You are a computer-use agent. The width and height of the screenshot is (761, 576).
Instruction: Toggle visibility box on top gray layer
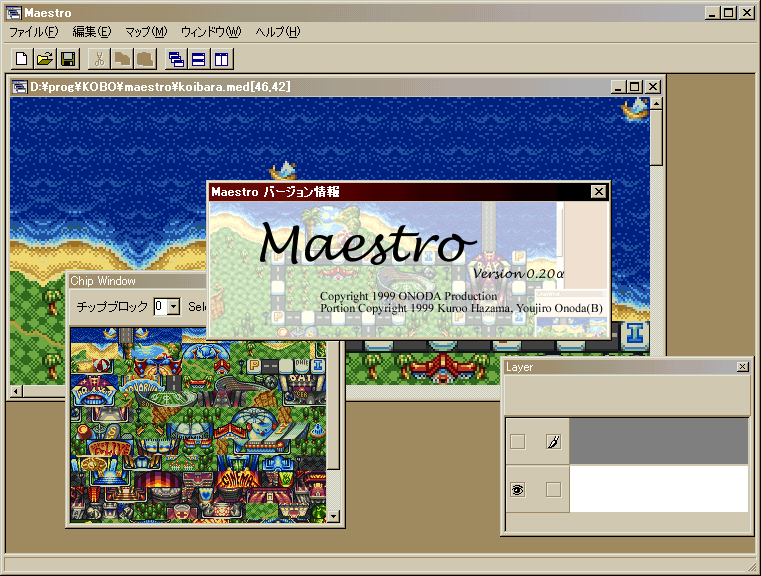(518, 442)
